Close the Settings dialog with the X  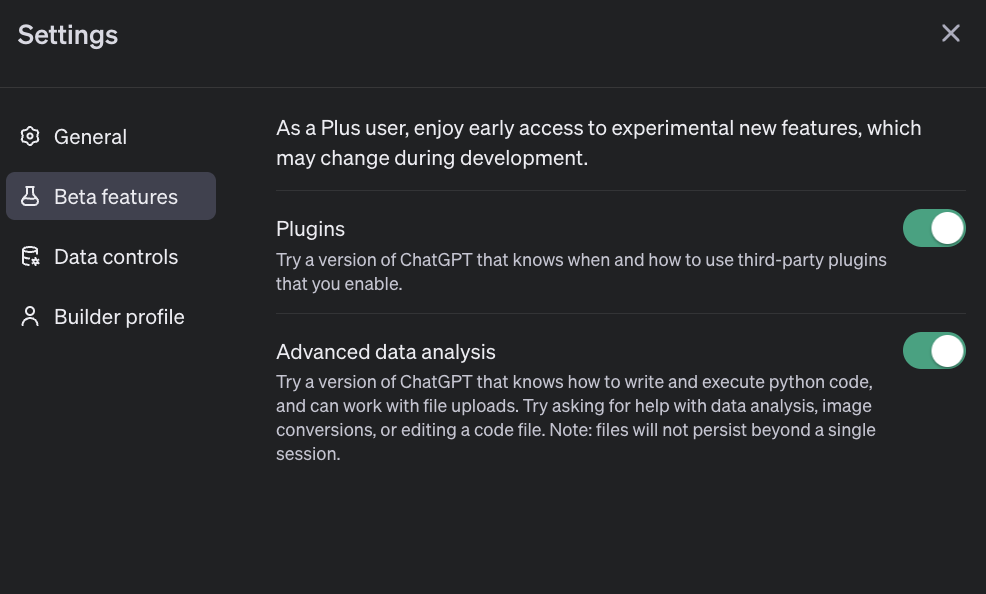pyautogui.click(x=950, y=34)
